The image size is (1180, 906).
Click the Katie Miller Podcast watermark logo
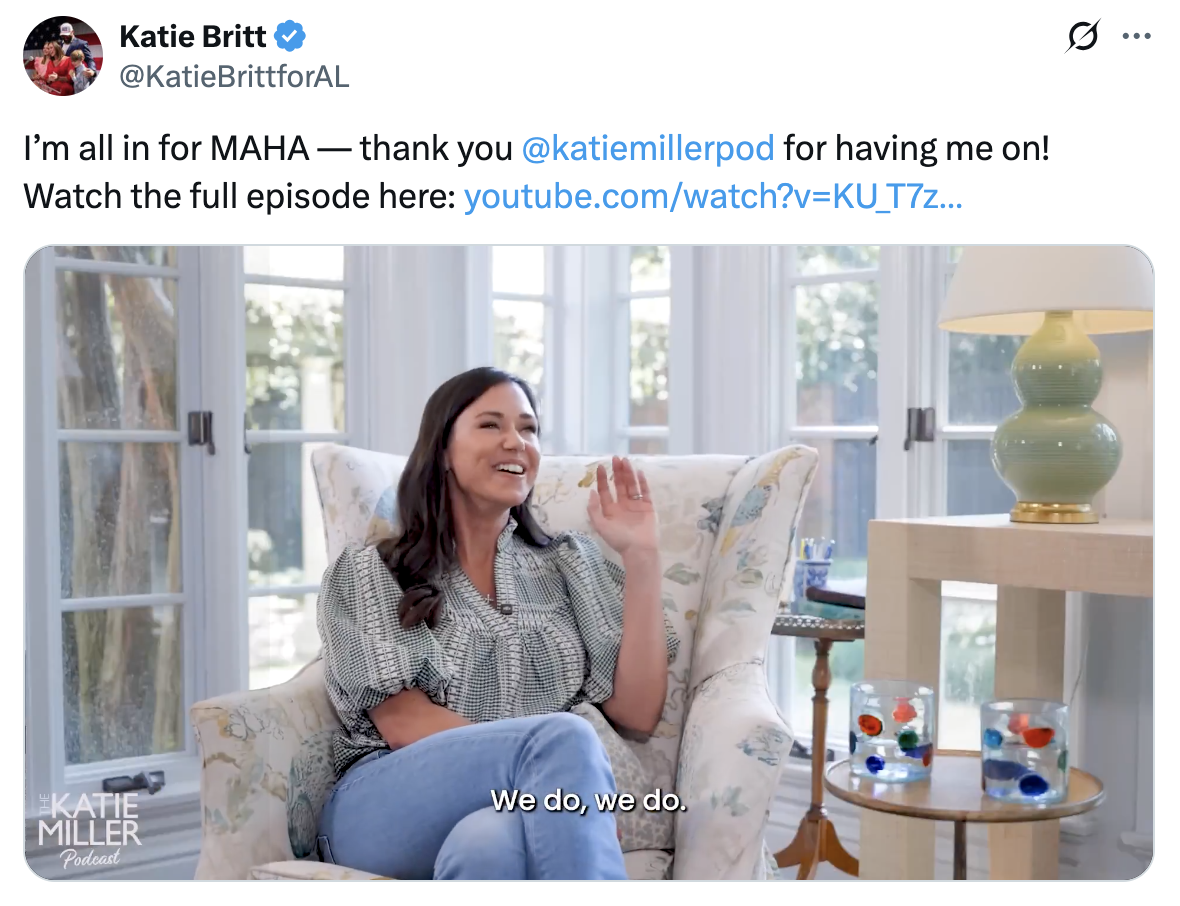point(89,830)
